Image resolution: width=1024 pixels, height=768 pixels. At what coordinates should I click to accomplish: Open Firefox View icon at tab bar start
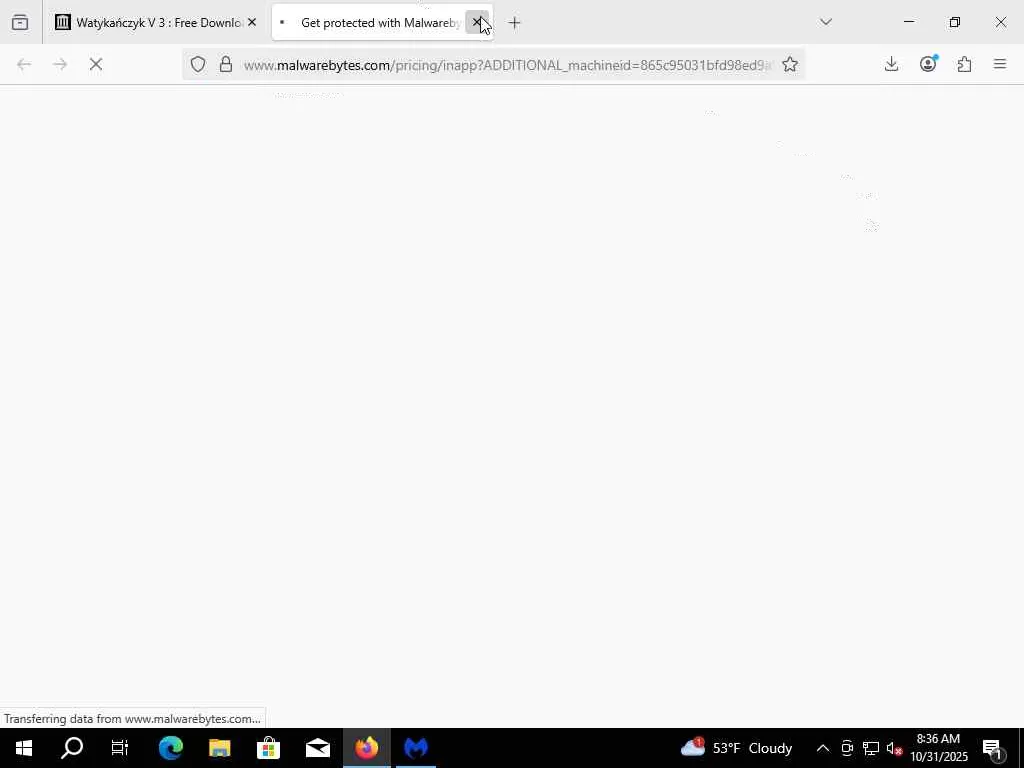20,23
